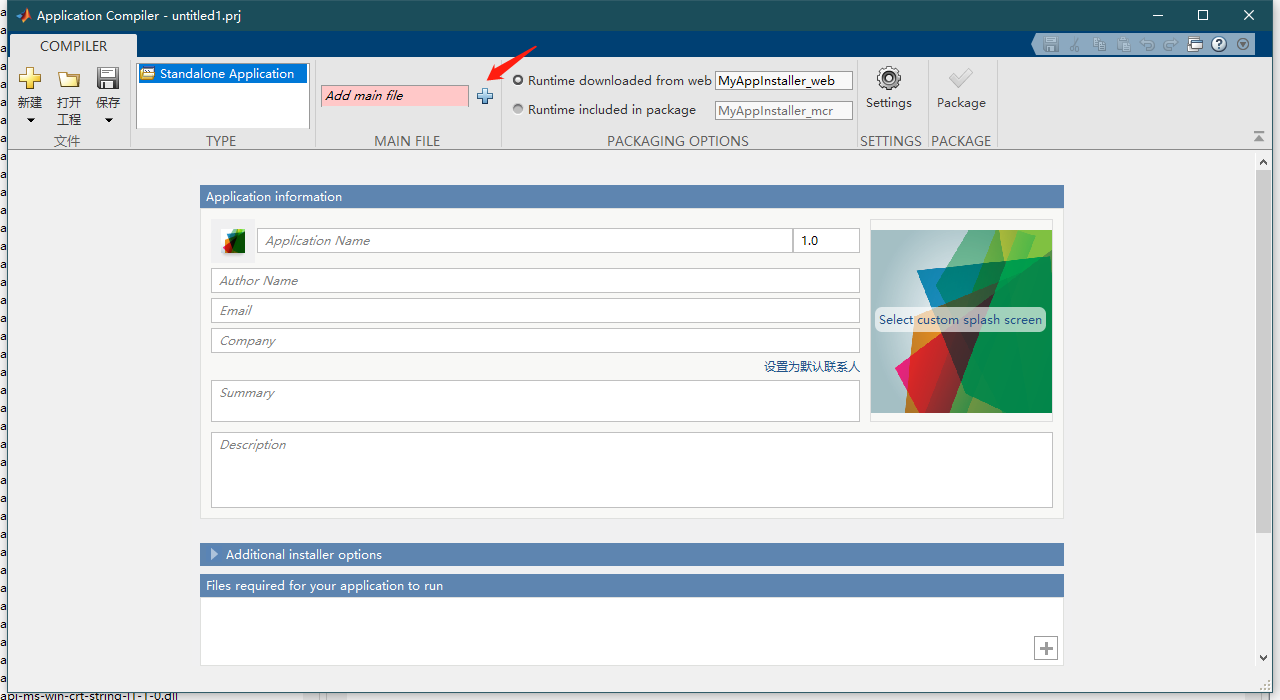Click the plus icon to add main file
Viewport: 1280px width, 700px height.
[x=485, y=95]
